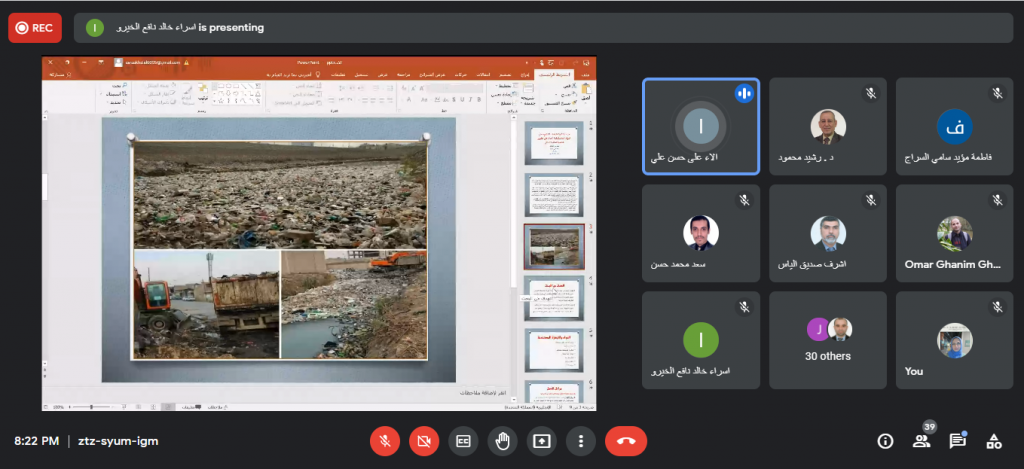Open the meeting details info icon
Viewport: 1024px width, 469px height.
click(885, 441)
